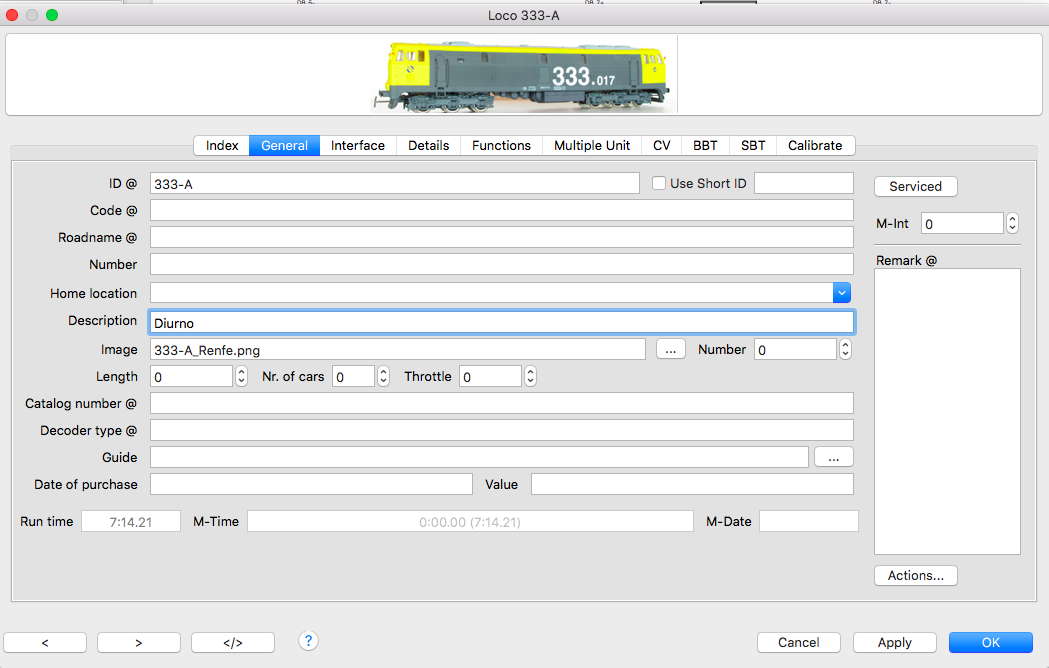The height and width of the screenshot is (668, 1049).
Task: Click the Remark text area
Action: (947, 412)
